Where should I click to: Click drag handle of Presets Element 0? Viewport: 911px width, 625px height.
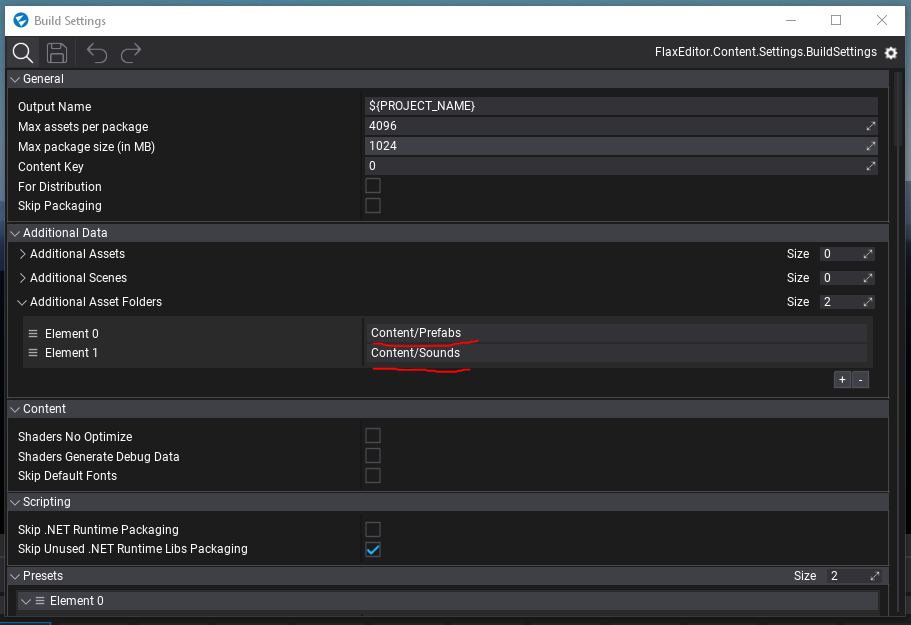[x=40, y=601]
